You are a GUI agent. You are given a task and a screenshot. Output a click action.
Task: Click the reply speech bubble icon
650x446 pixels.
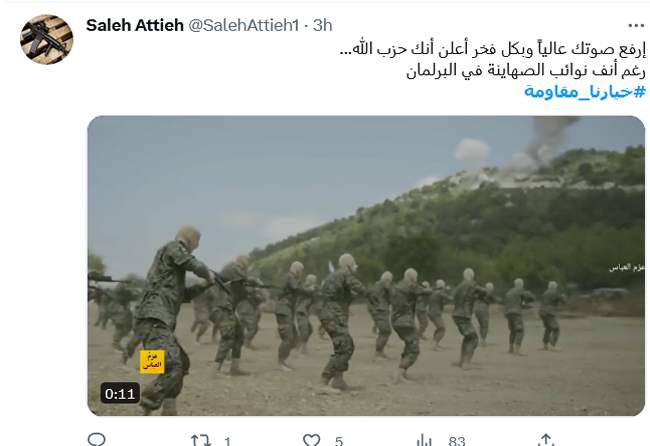coord(97,439)
